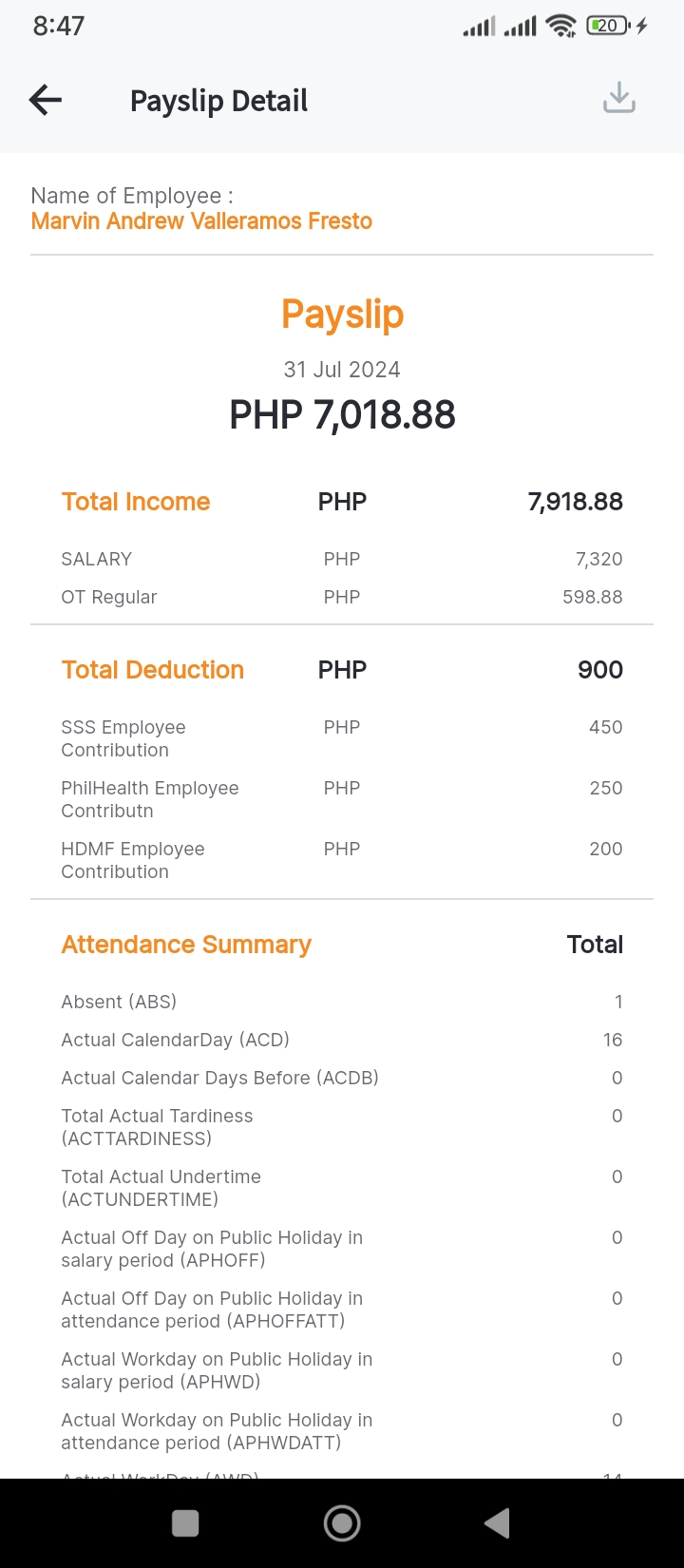Image resolution: width=684 pixels, height=1568 pixels.
Task: Tap the 31 Jul 2024 payslip date
Action: point(342,370)
